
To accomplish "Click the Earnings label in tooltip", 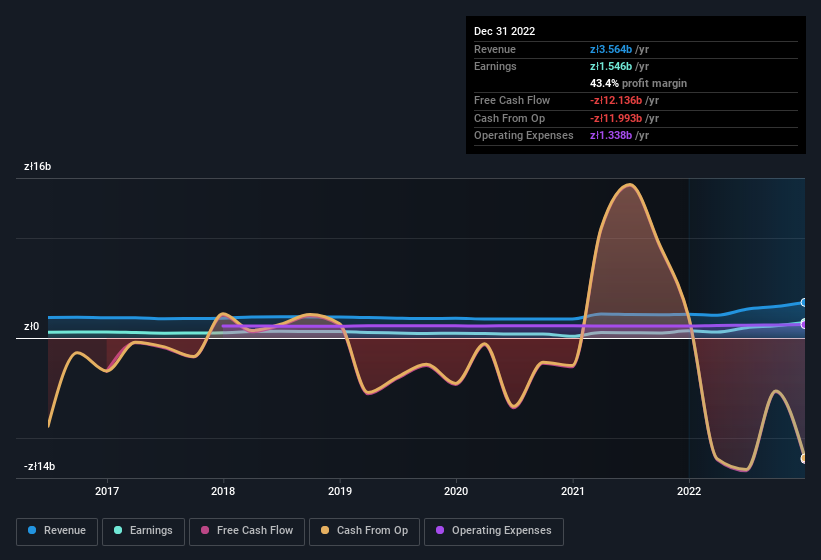I will point(495,66).
